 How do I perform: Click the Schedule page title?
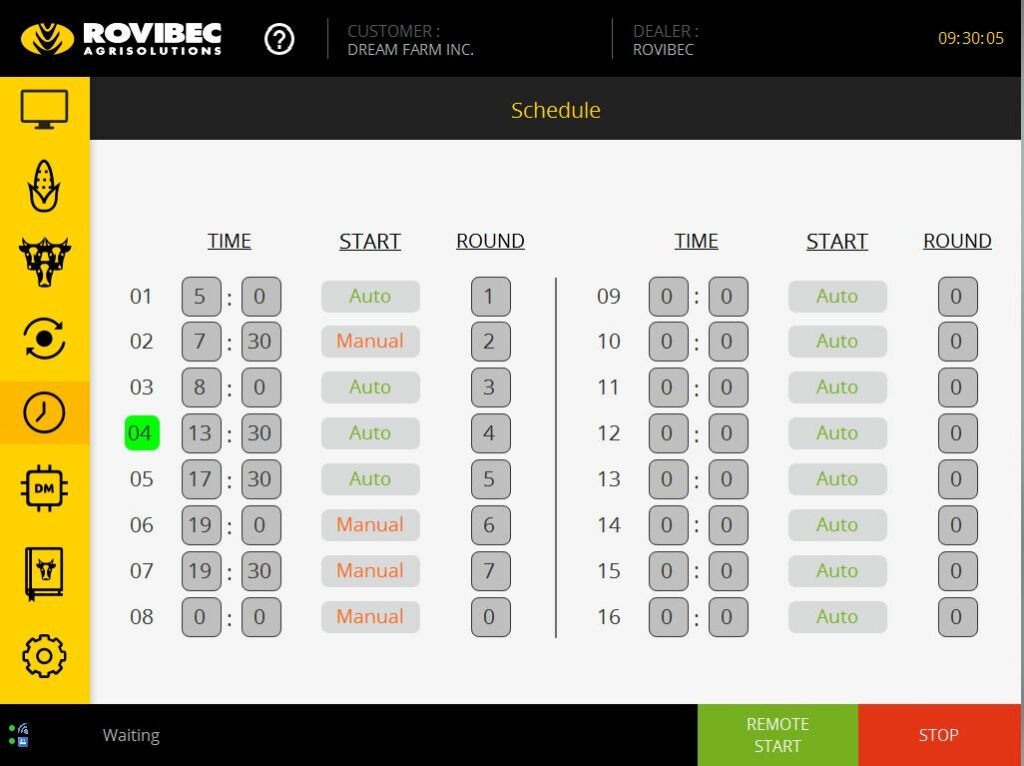[x=556, y=110]
